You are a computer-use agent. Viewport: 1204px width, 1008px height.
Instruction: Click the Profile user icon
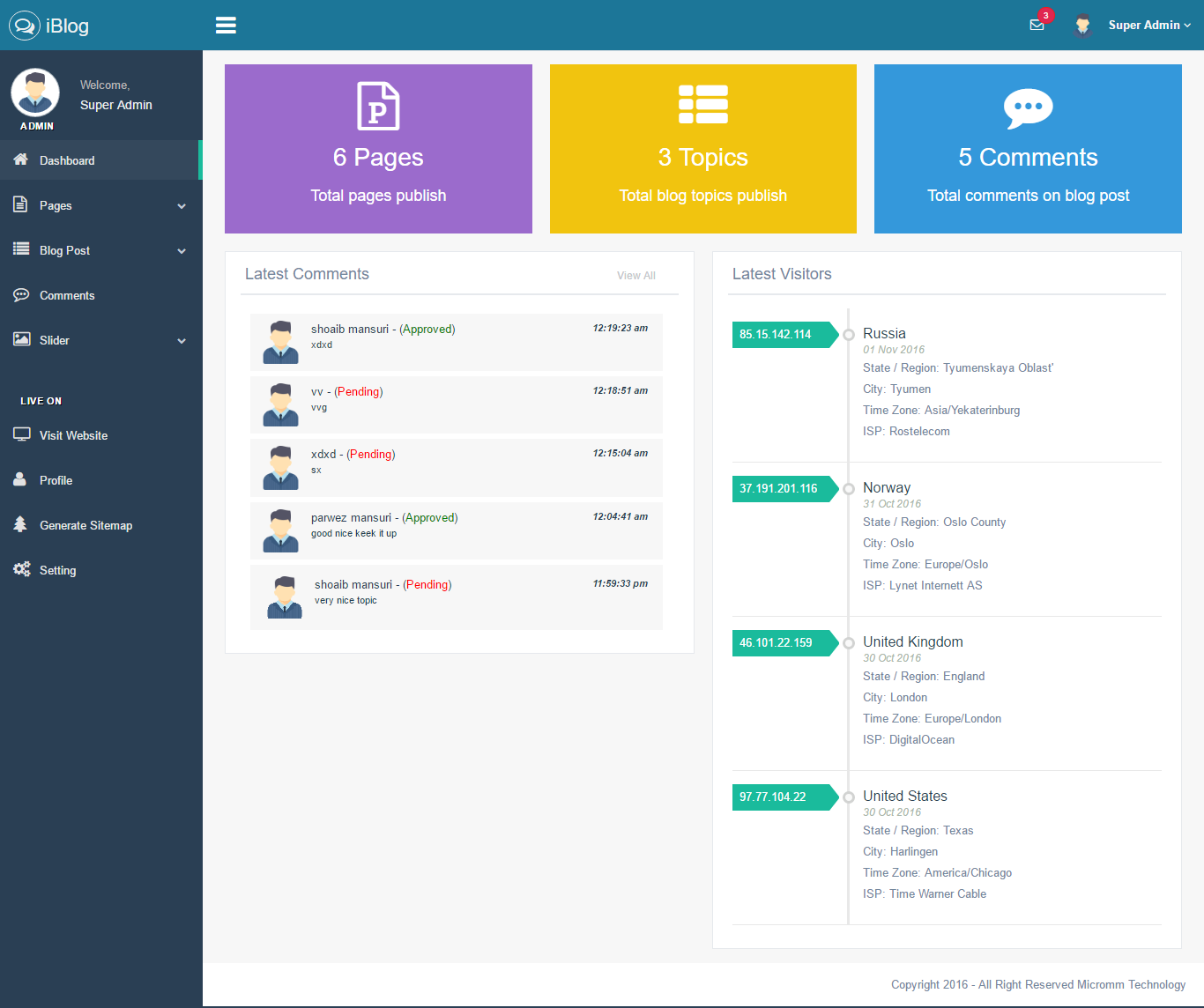tap(20, 479)
